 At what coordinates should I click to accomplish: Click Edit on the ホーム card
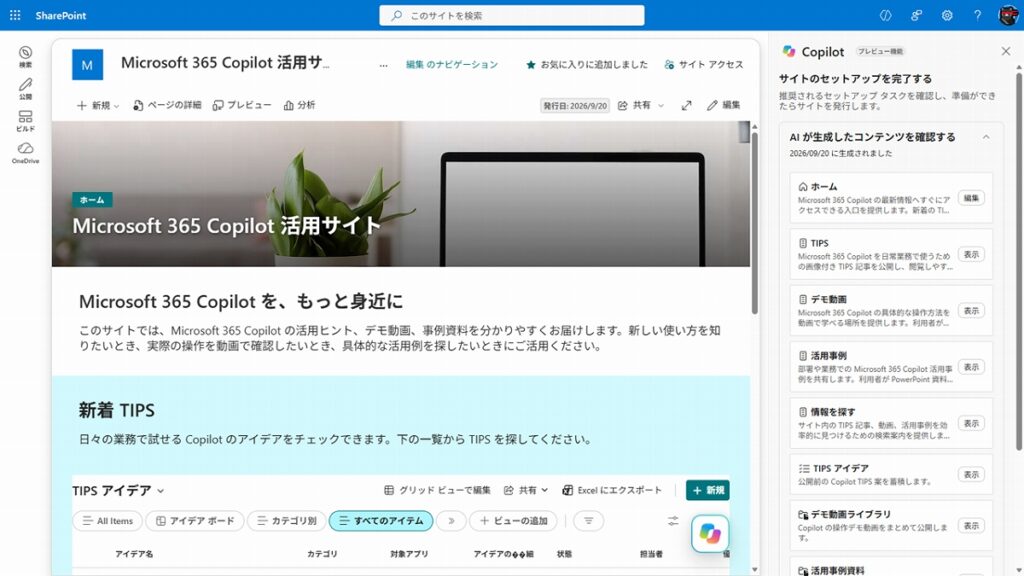pyautogui.click(x=971, y=198)
